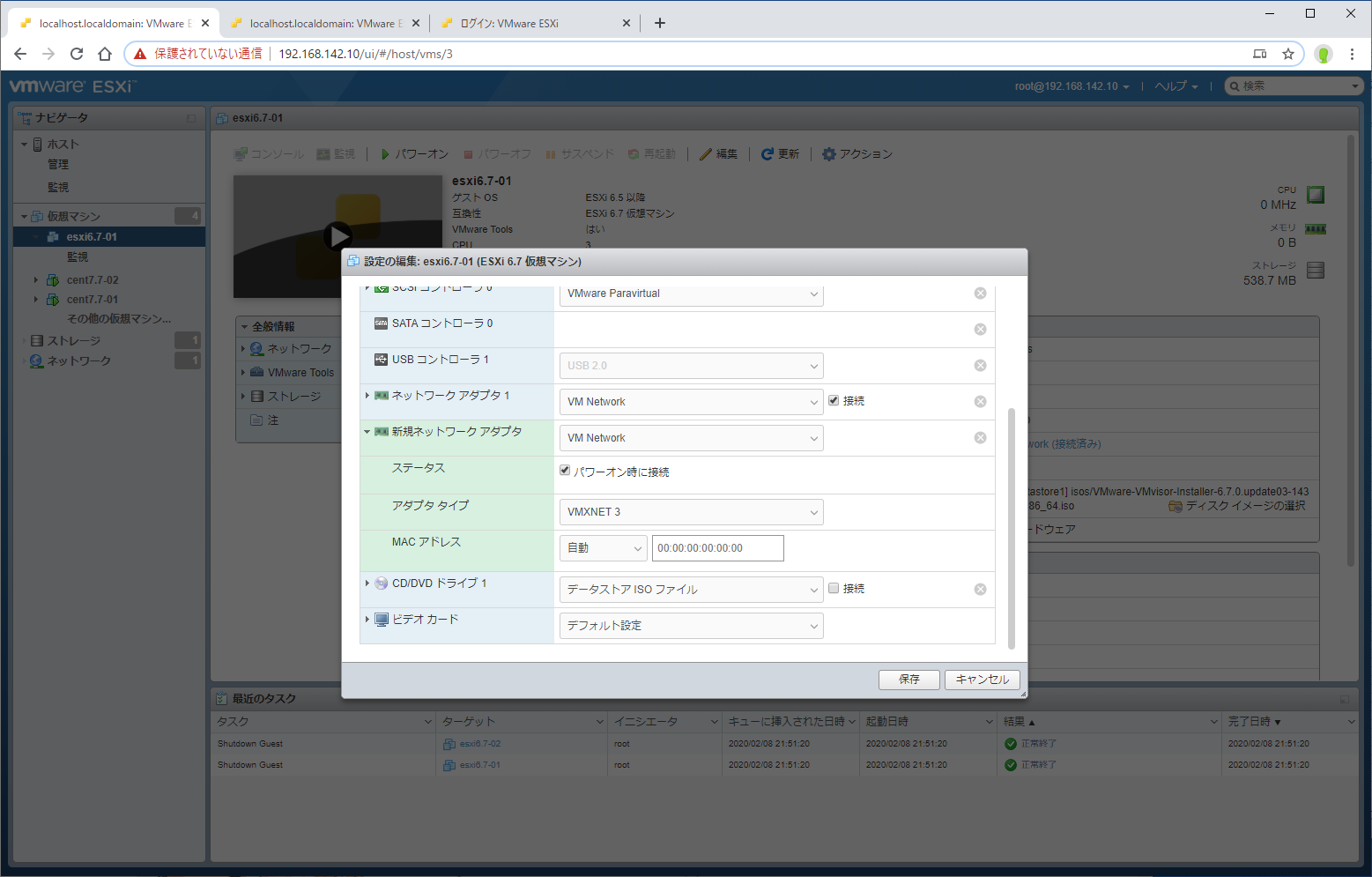
Task: Click the Edit pencil toolbar button
Action: coord(718,154)
